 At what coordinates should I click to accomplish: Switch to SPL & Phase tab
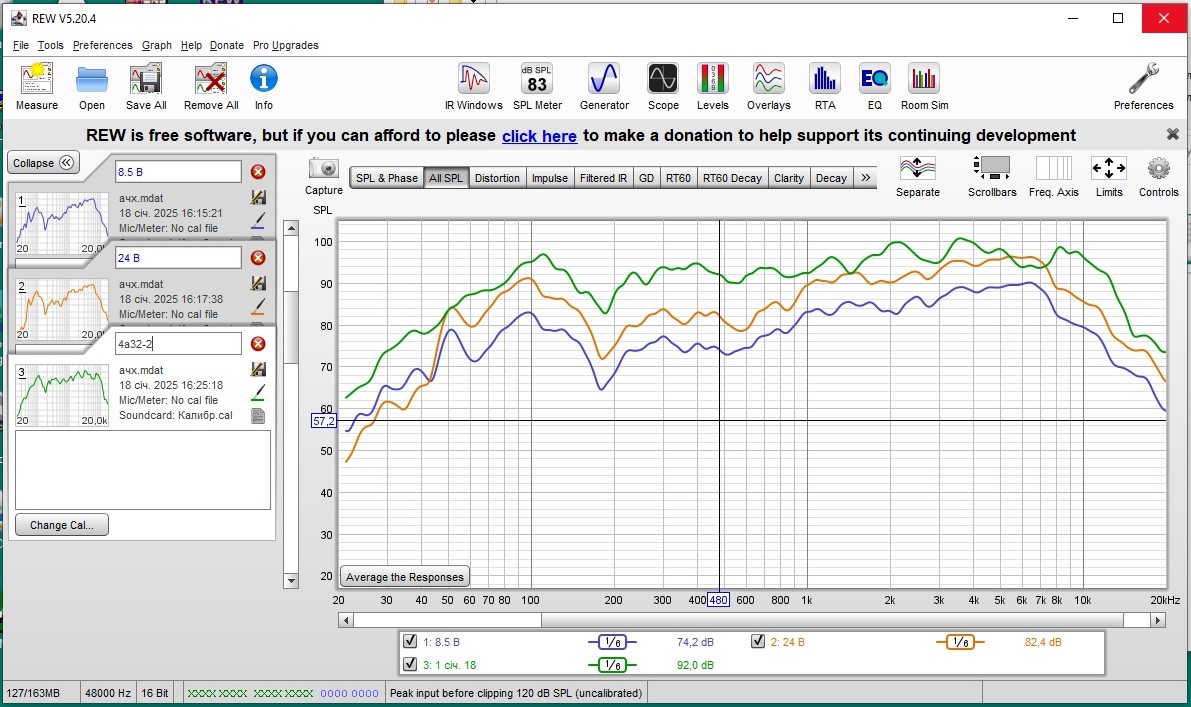[387, 178]
